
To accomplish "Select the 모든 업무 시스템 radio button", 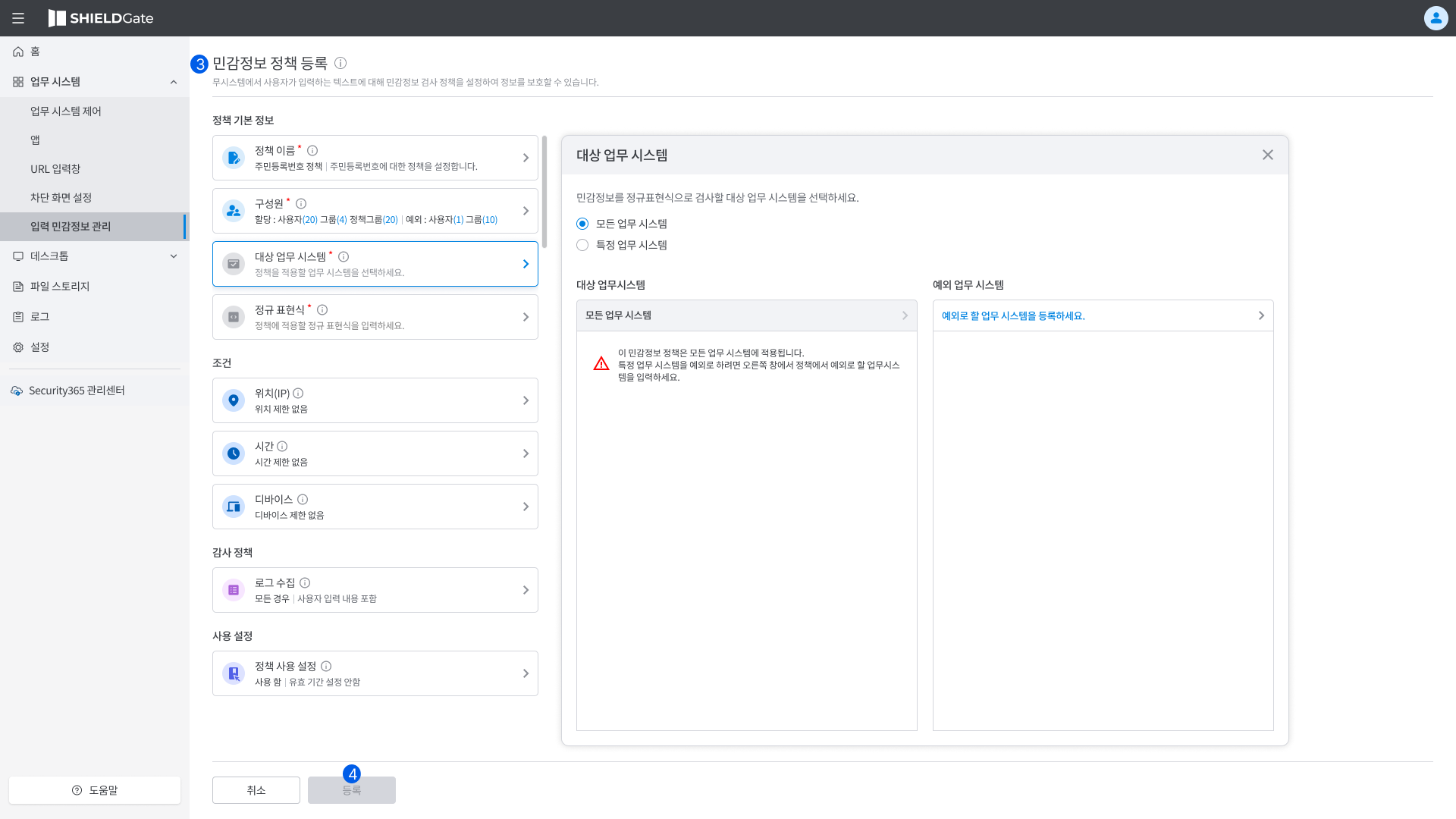I will 582,224.
